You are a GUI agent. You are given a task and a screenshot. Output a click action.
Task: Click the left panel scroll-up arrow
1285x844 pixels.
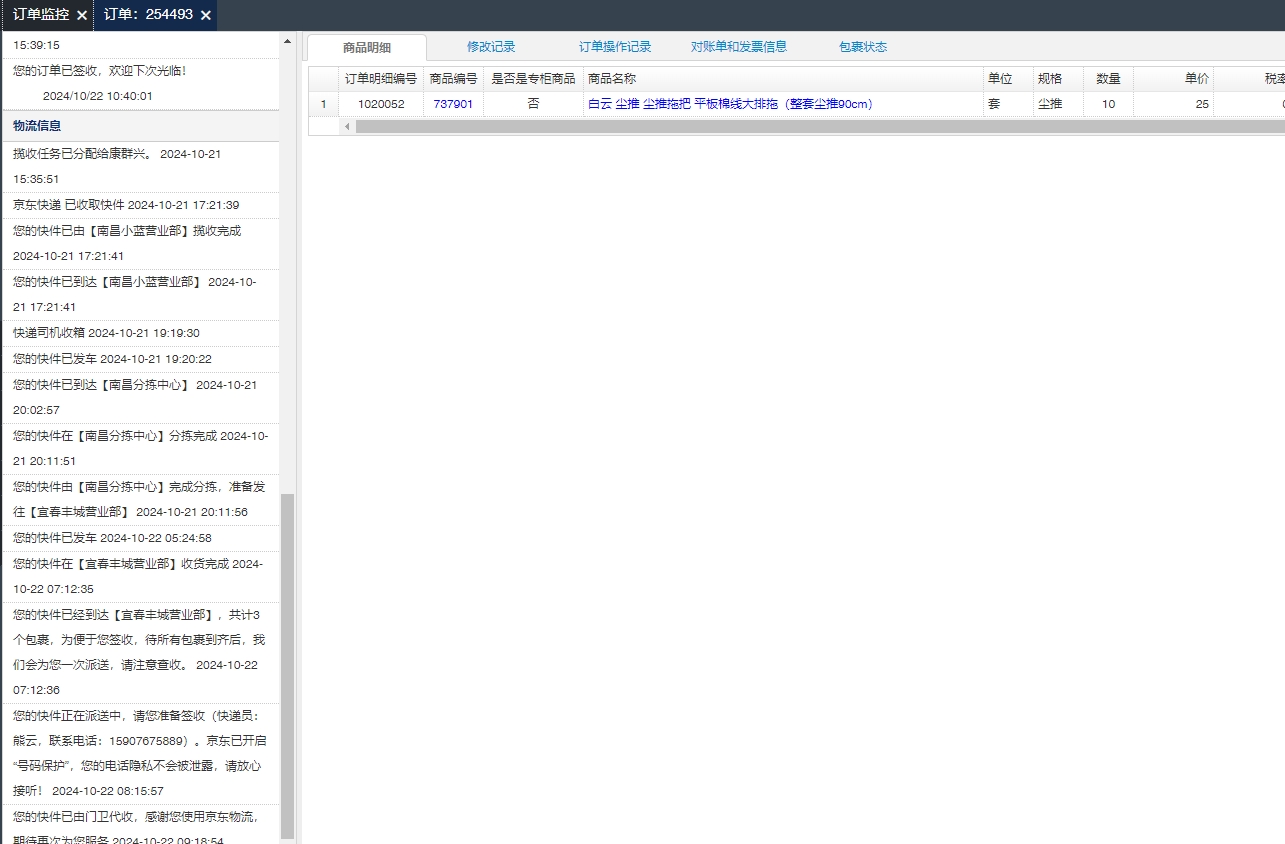(x=288, y=41)
